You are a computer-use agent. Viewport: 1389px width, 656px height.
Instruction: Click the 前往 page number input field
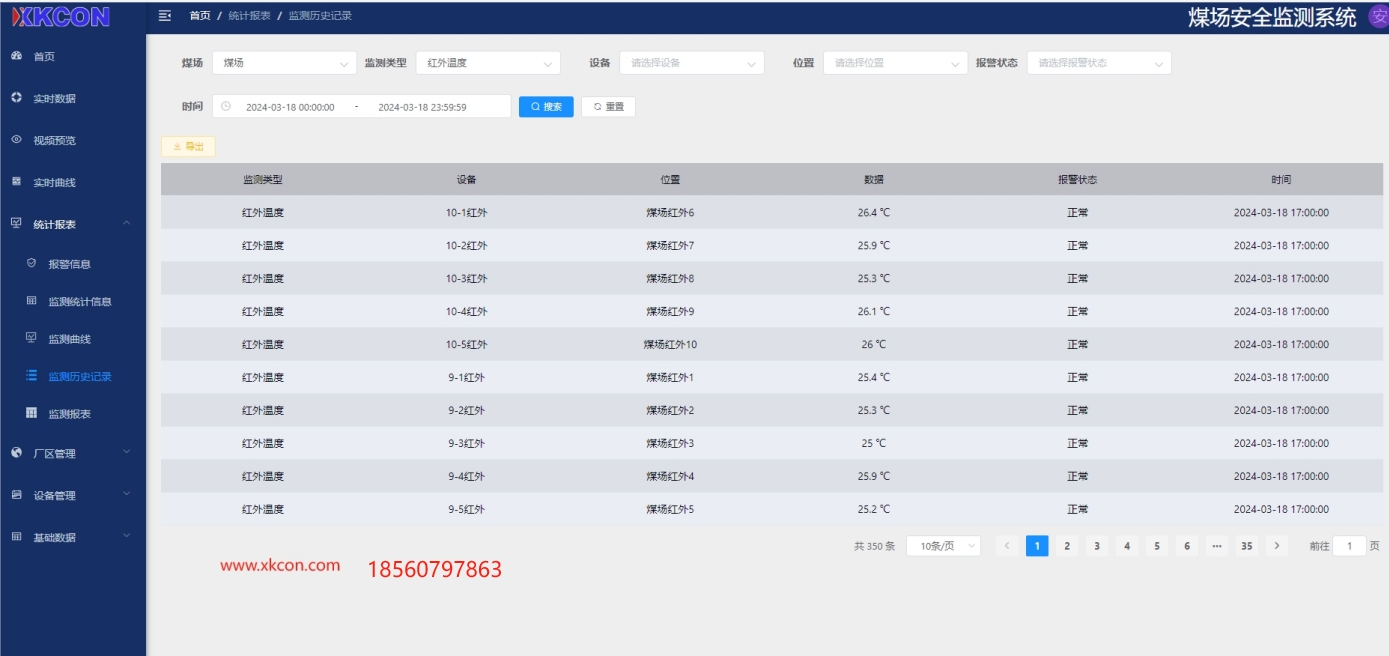[x=1348, y=546]
